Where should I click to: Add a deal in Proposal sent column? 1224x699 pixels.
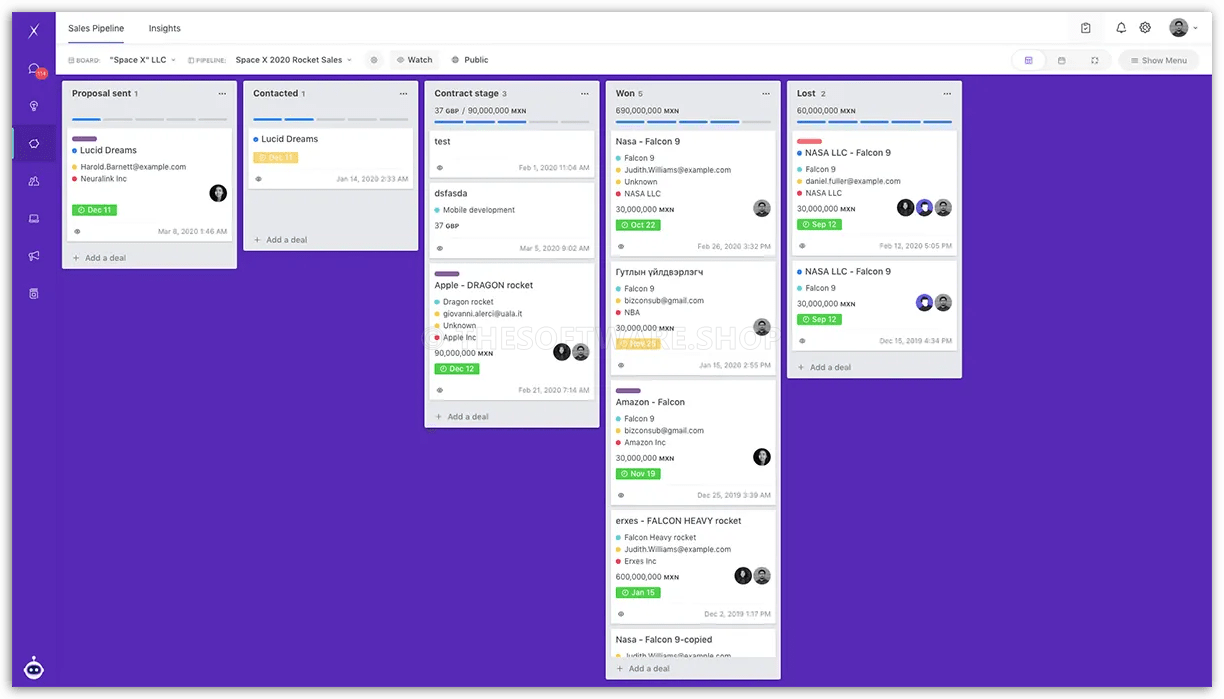click(x=100, y=258)
